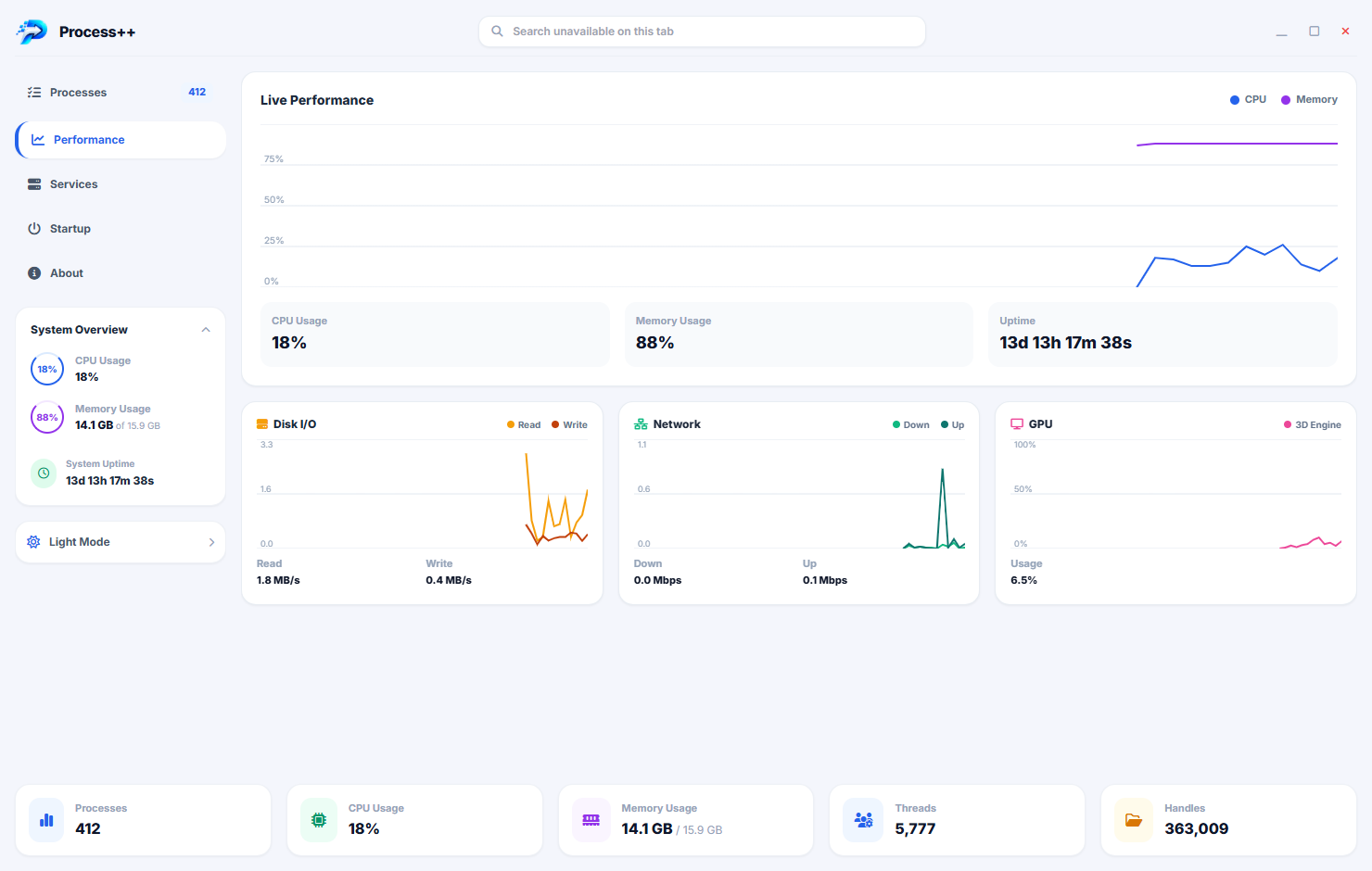Click the Down 0.0 Mbps value
Viewport: 1372px width, 871px height.
[658, 580]
